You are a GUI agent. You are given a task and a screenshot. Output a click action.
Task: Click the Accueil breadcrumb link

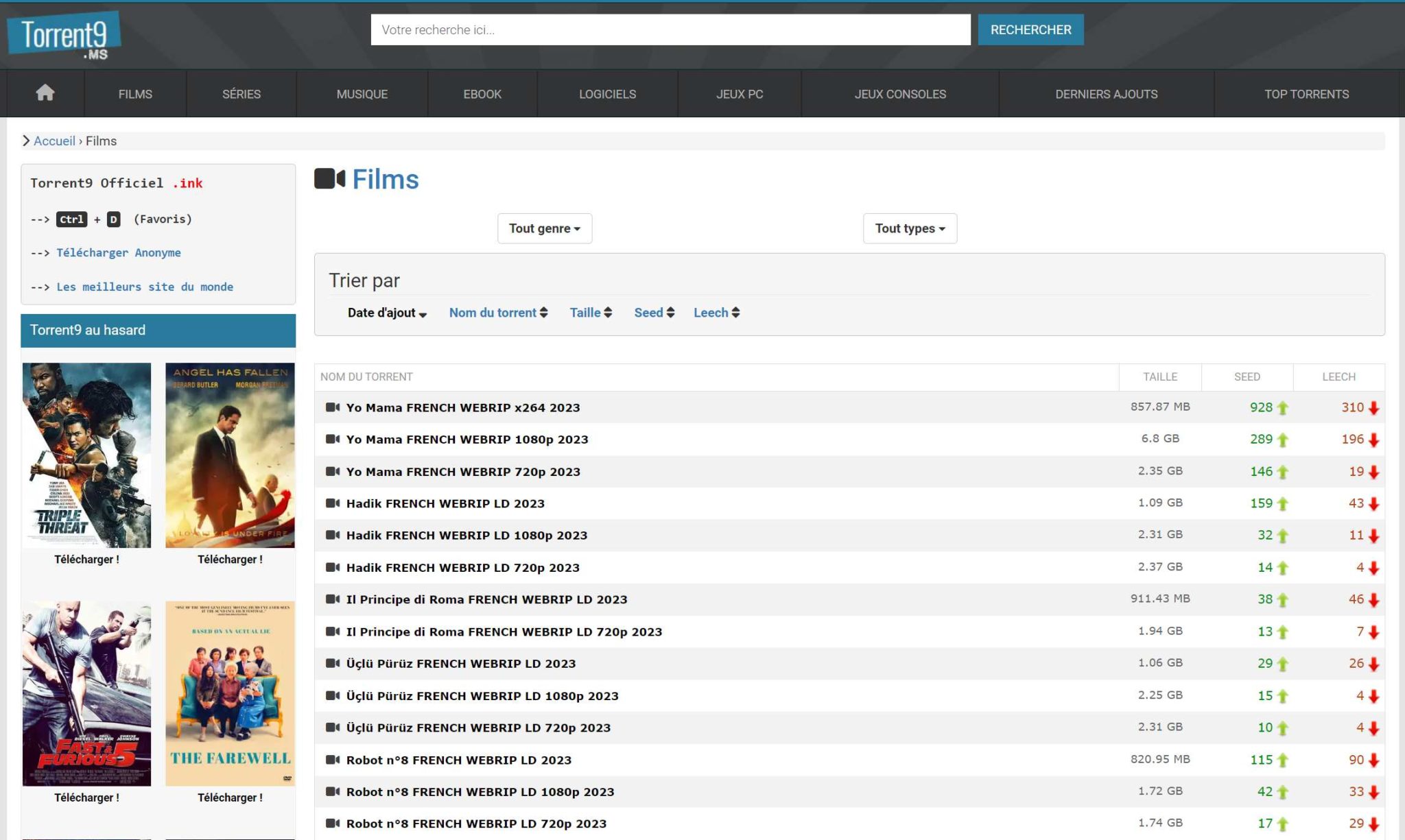pos(54,141)
